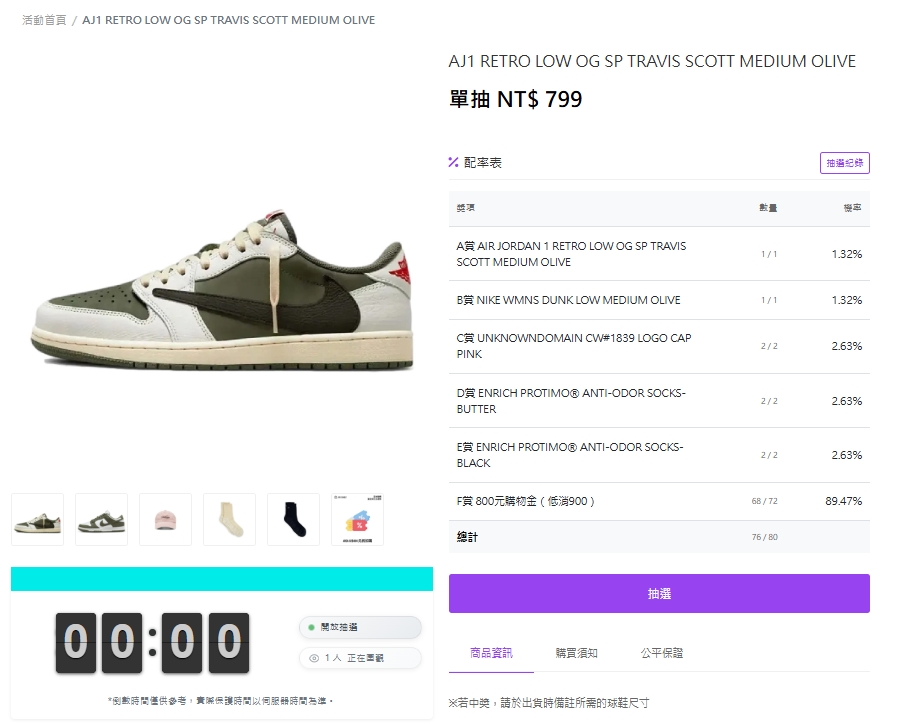Image resolution: width=902 pixels, height=725 pixels.
Task: View the butter-colored socks thumbnail
Action: click(229, 520)
